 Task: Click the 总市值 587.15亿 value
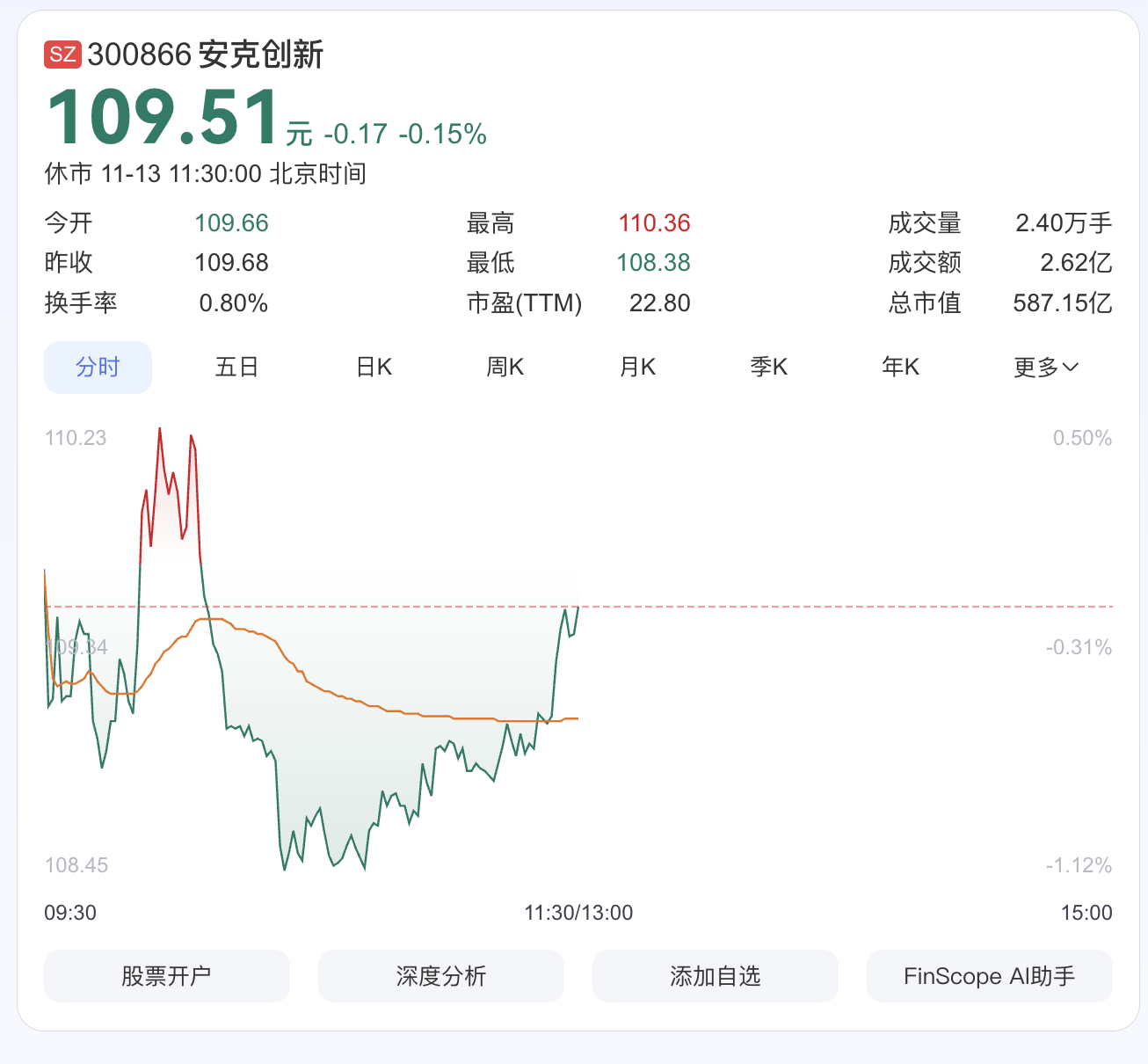[1062, 303]
